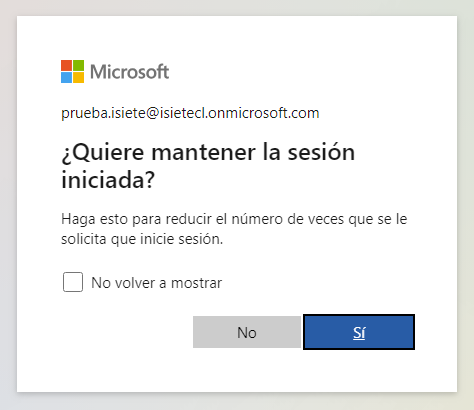Click the 'Haga esto para reducir' description line
This screenshot has width=474, height=410.
234,219
